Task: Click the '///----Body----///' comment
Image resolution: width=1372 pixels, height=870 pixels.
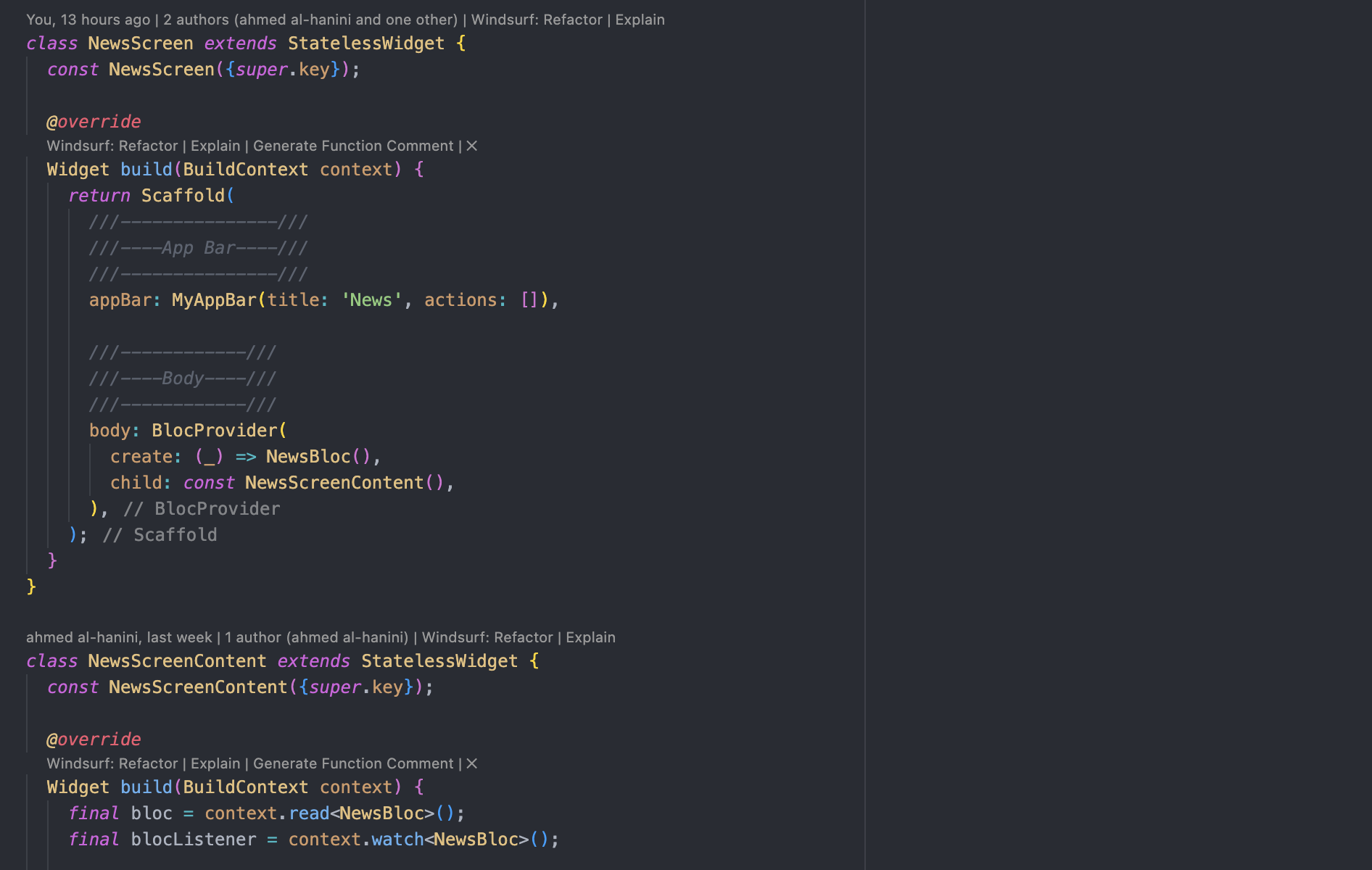Action: tap(182, 378)
